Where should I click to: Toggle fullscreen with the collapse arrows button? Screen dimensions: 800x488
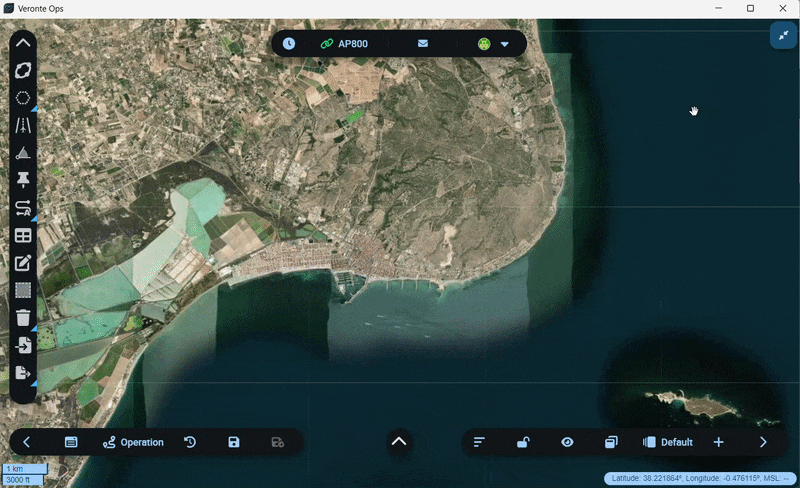coord(782,35)
